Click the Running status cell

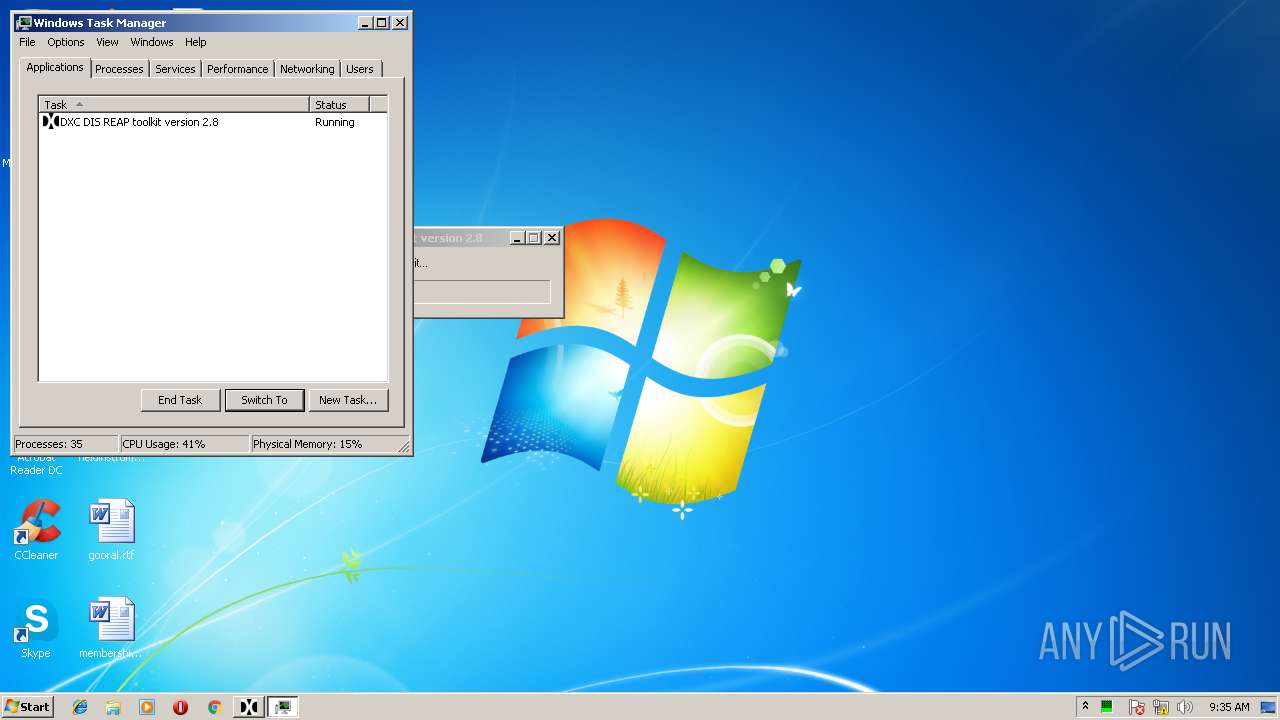pyautogui.click(x=335, y=122)
